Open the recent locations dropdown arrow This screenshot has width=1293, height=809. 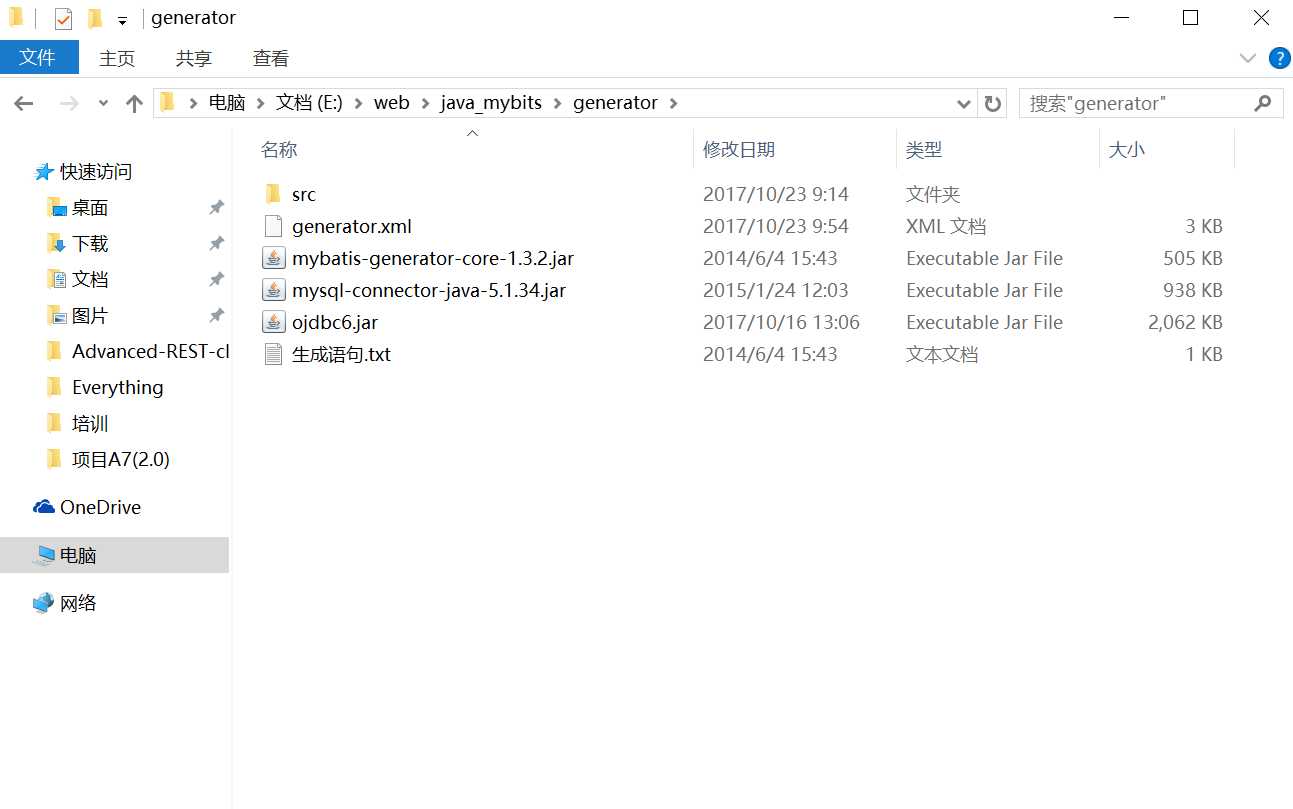[x=103, y=103]
